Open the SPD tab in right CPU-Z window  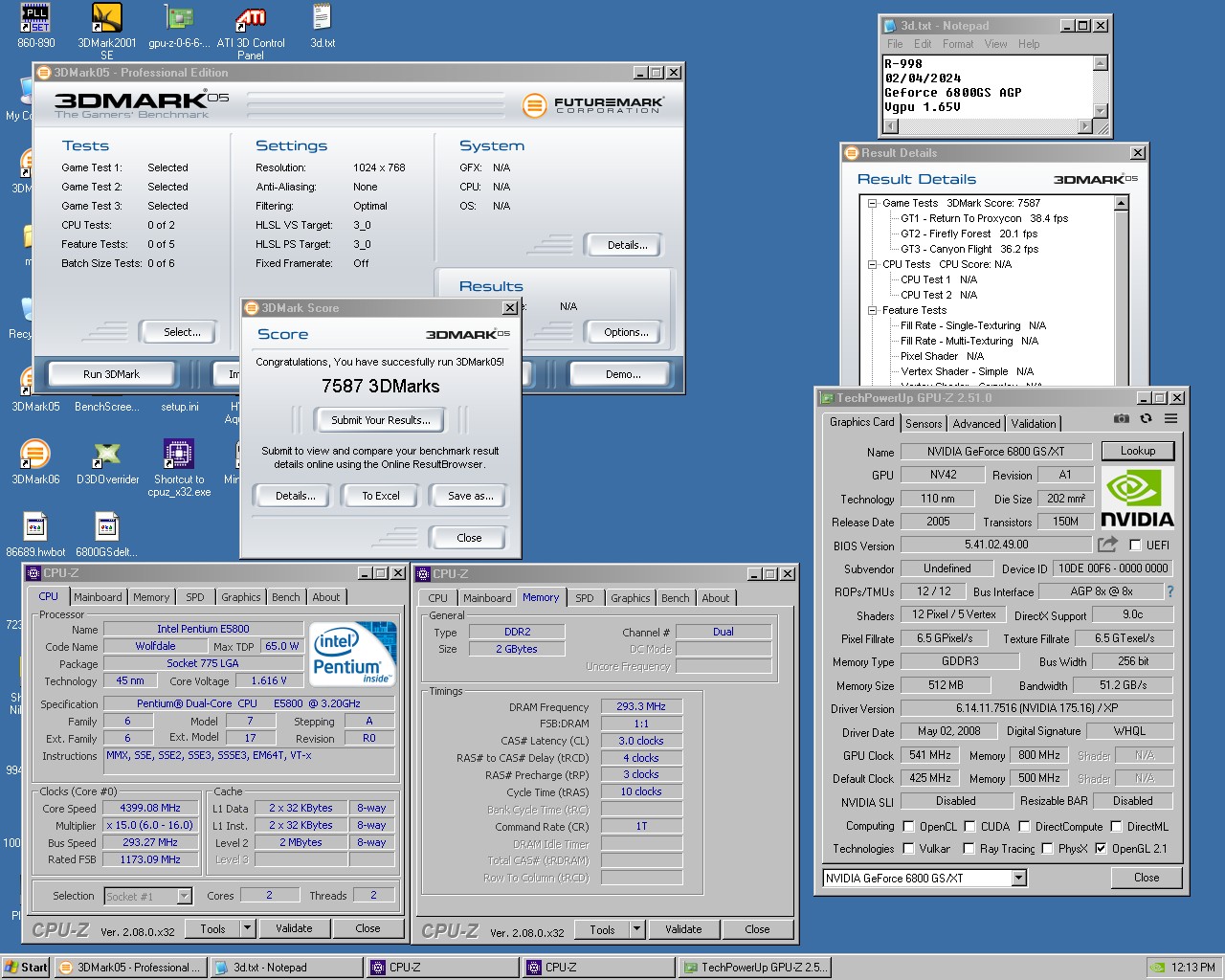coord(585,598)
